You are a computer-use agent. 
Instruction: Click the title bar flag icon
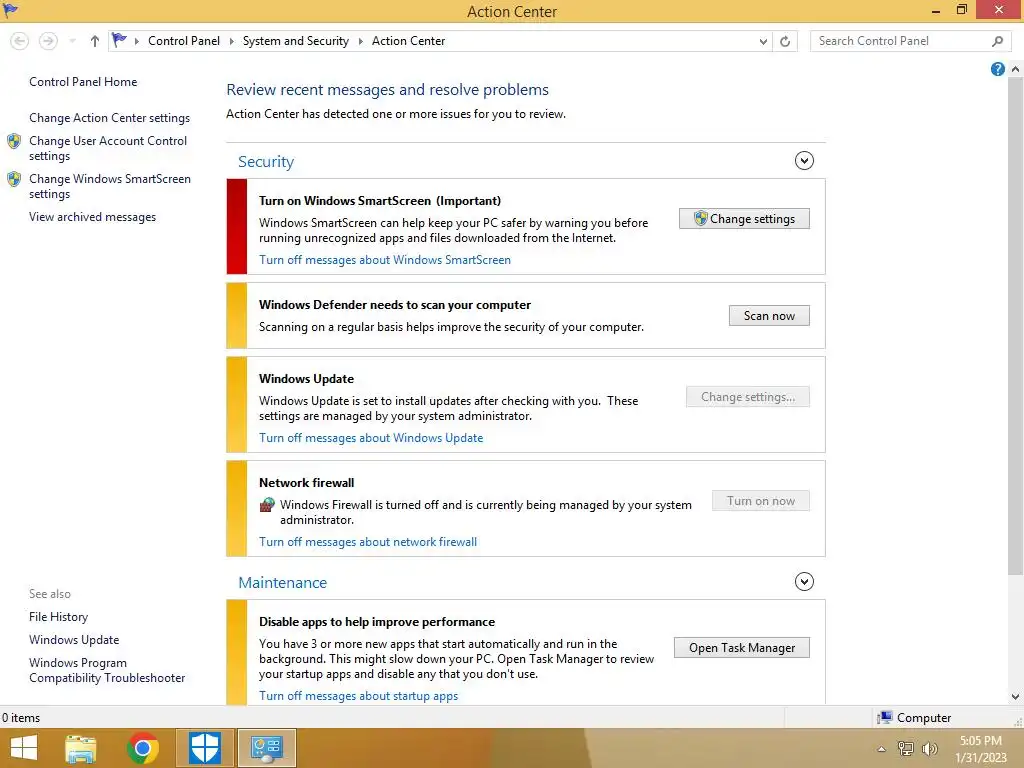pyautogui.click(x=10, y=10)
